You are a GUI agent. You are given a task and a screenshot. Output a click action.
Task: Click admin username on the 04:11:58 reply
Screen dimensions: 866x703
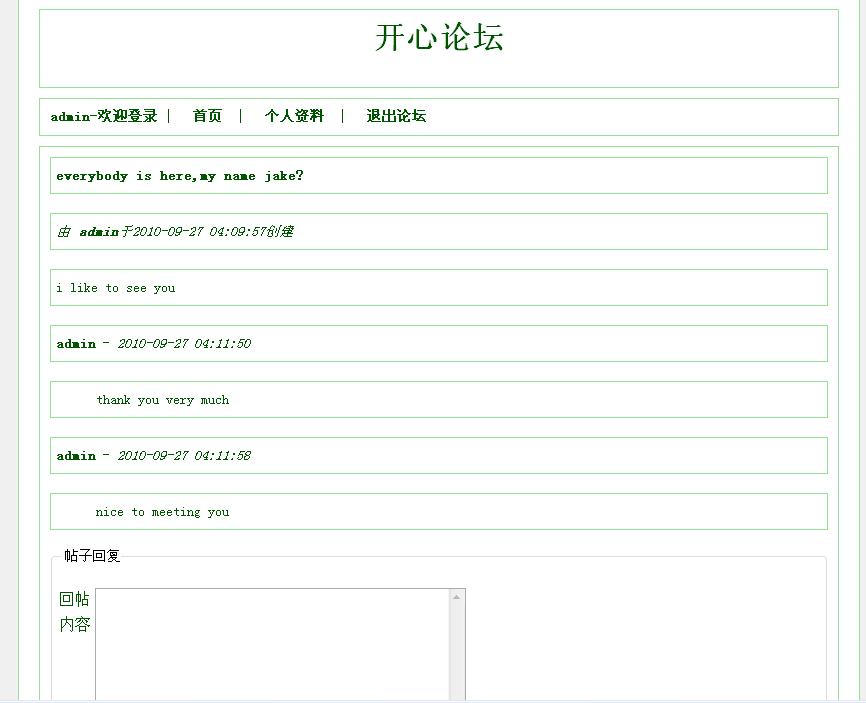click(76, 456)
